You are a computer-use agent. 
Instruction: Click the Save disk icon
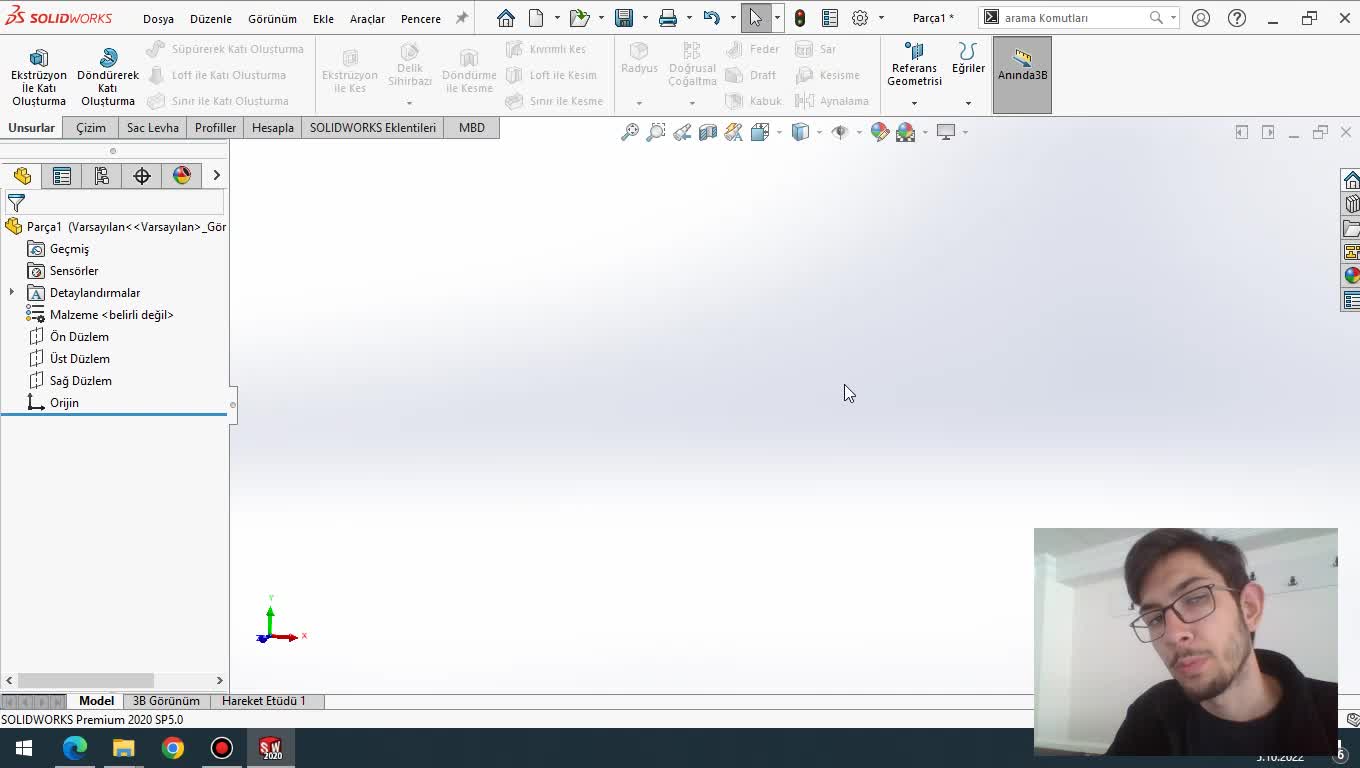pos(624,18)
